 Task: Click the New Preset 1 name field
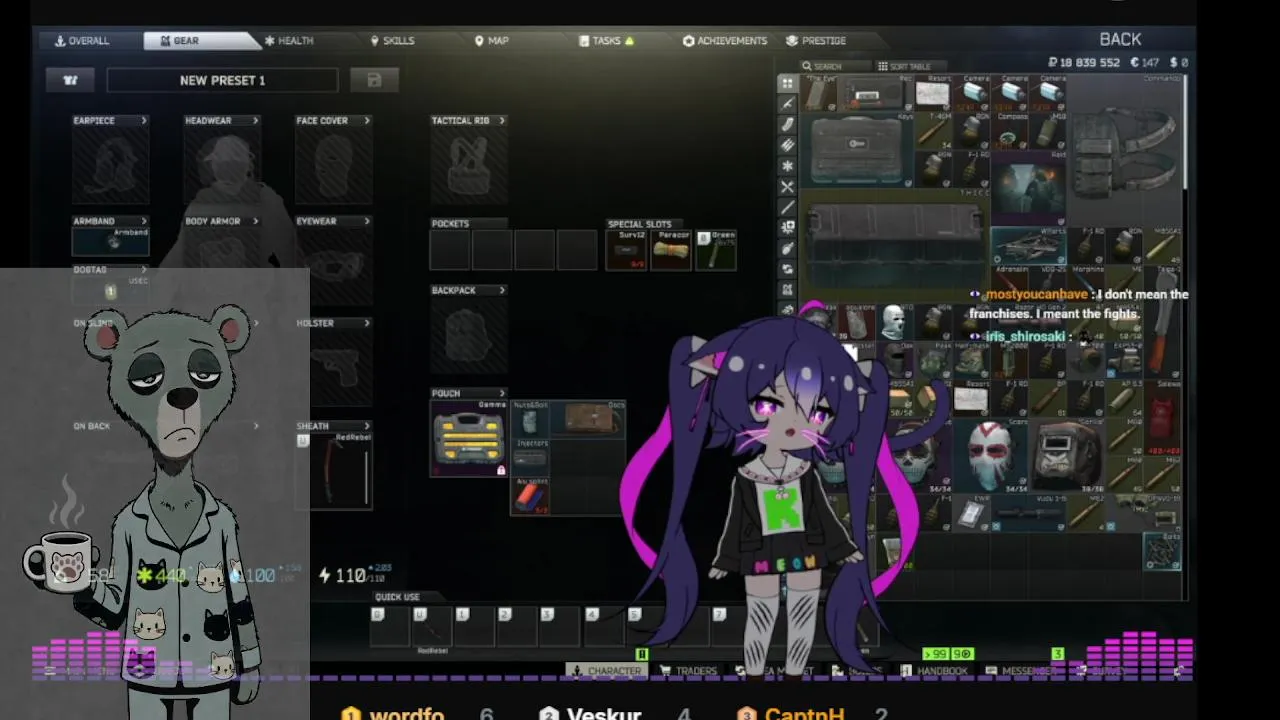pos(222,80)
